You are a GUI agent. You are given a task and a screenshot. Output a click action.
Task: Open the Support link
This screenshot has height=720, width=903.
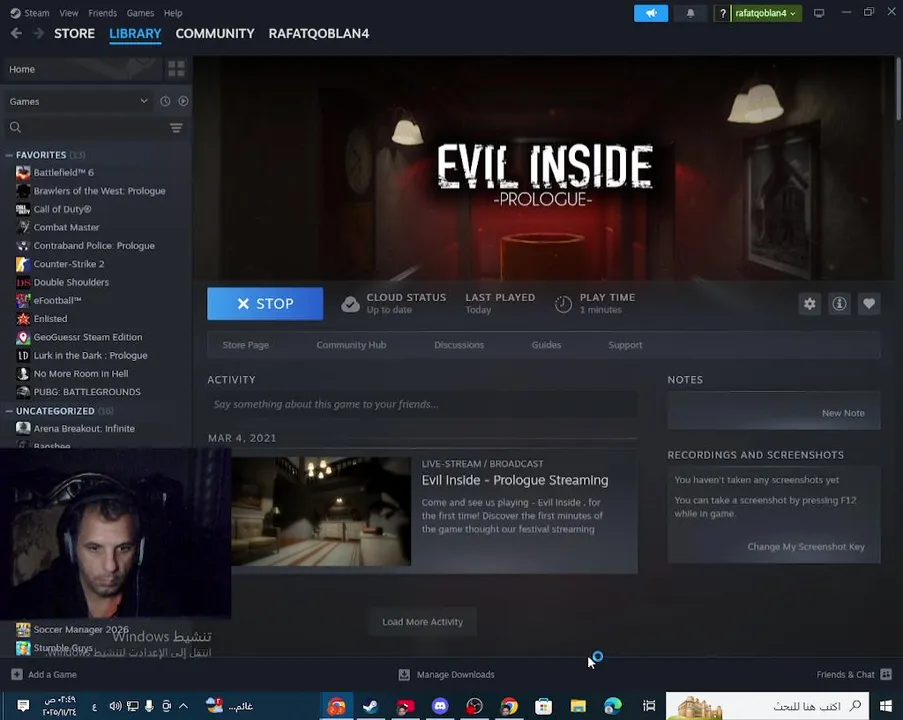point(625,345)
